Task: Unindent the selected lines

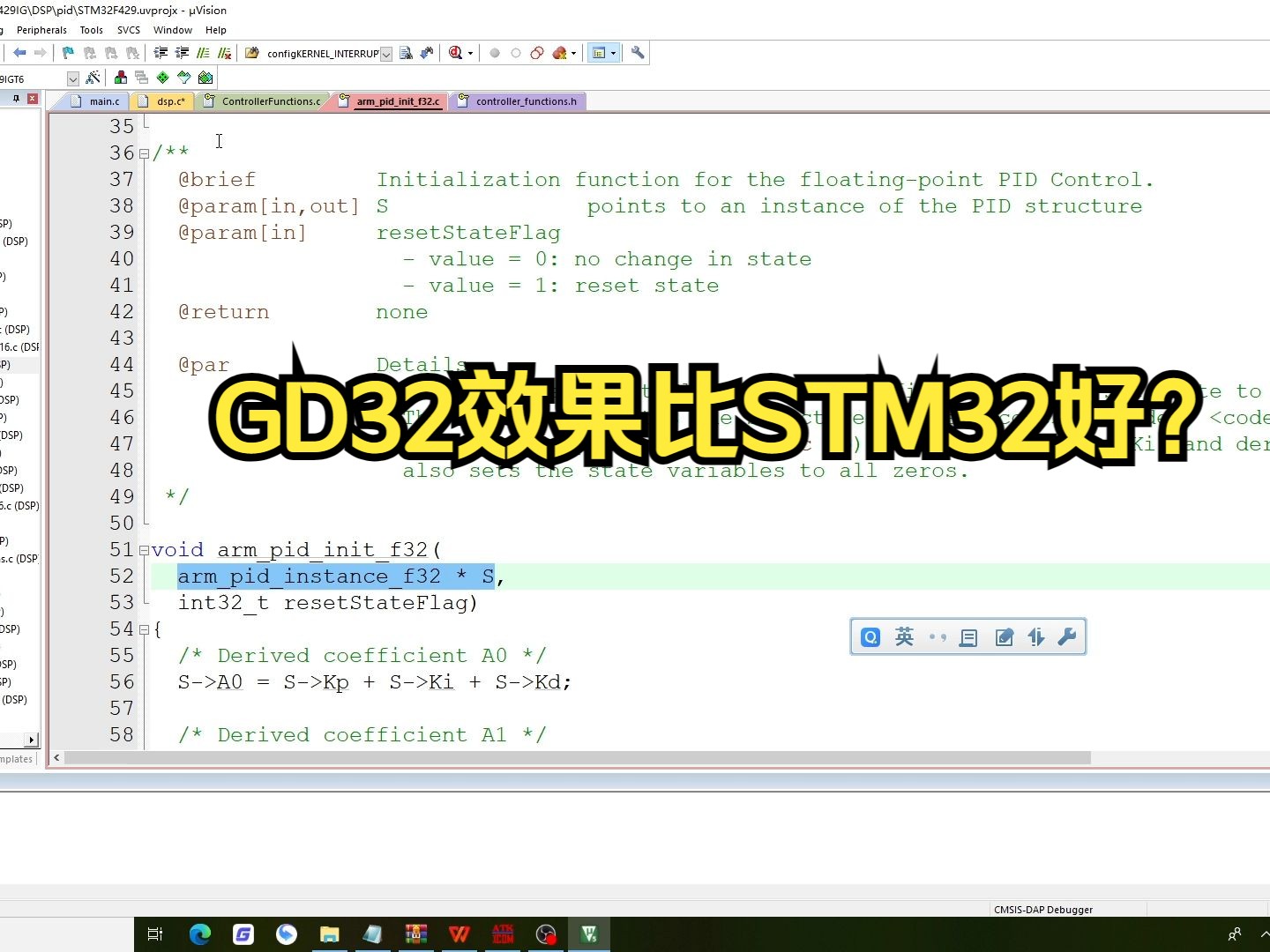Action: tap(182, 53)
